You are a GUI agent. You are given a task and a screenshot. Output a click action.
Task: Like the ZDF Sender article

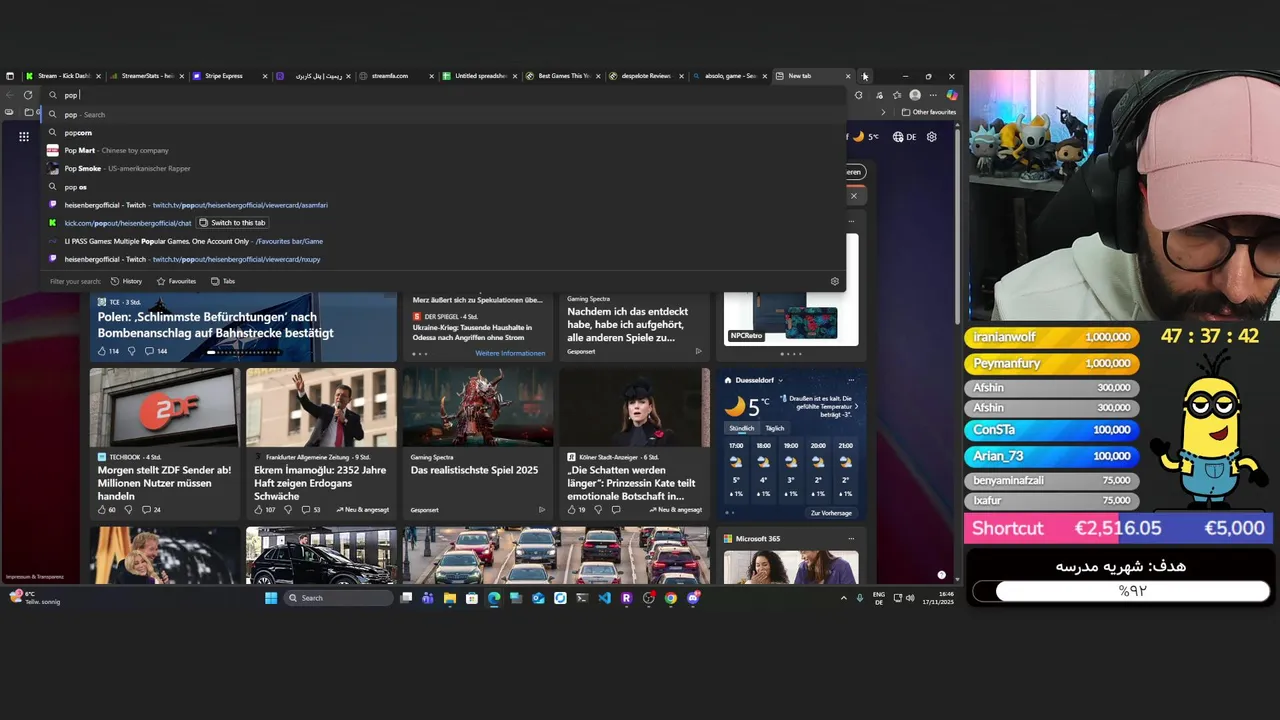coord(106,510)
